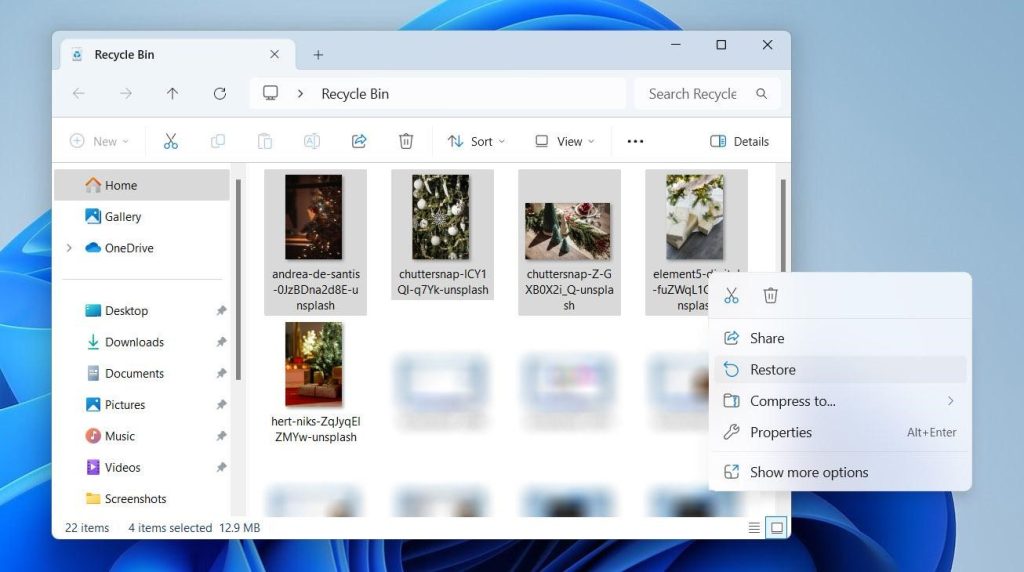The image size is (1024, 572).
Task: Select the chuttersnap-ICY1 tree image
Action: (x=441, y=217)
